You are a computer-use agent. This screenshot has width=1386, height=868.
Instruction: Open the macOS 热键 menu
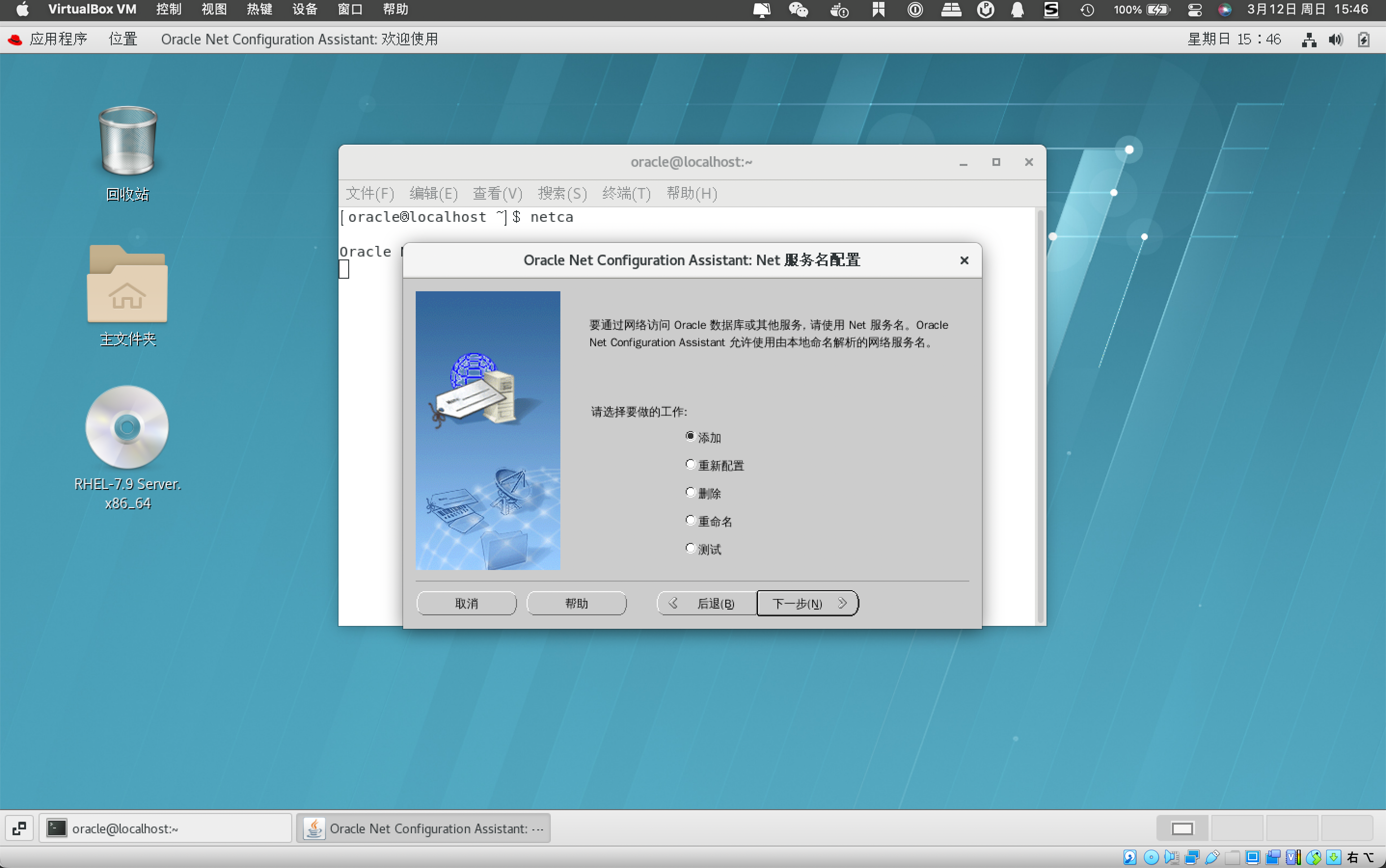coord(259,9)
